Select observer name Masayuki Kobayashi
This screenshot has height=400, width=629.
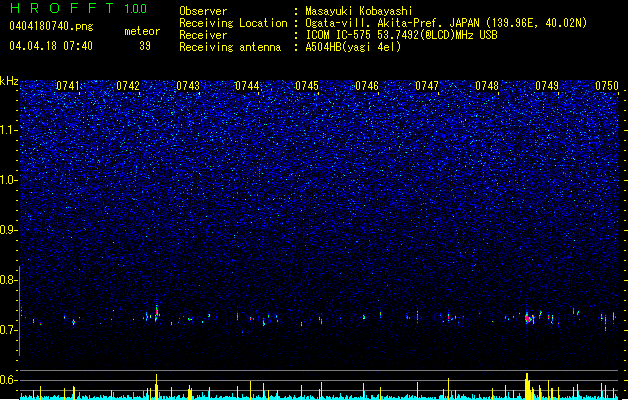[x=359, y=11]
